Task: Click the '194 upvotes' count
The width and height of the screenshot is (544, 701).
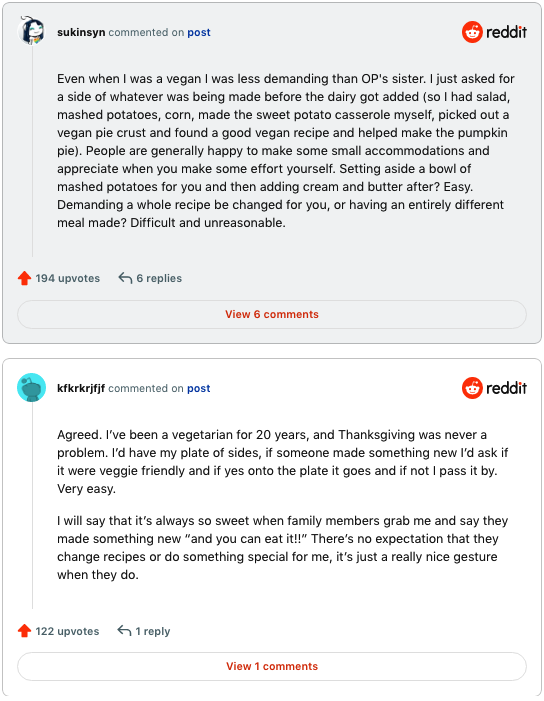Action: coord(67,278)
